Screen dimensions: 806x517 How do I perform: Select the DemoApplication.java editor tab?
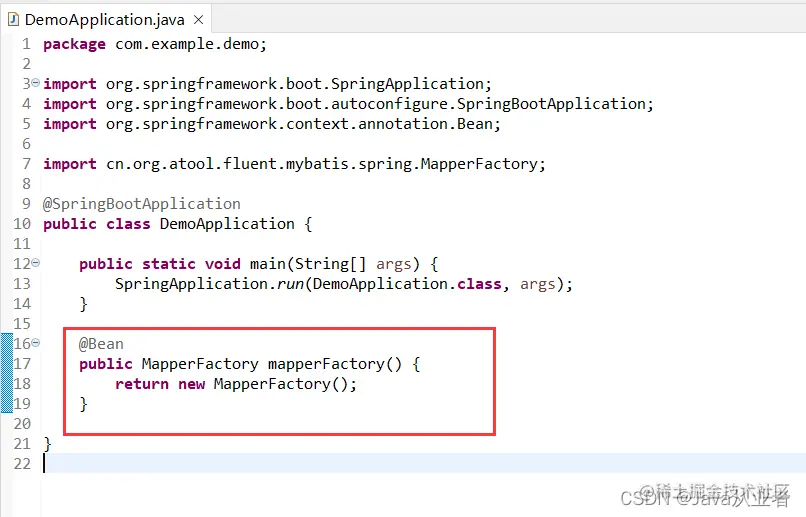pyautogui.click(x=106, y=20)
